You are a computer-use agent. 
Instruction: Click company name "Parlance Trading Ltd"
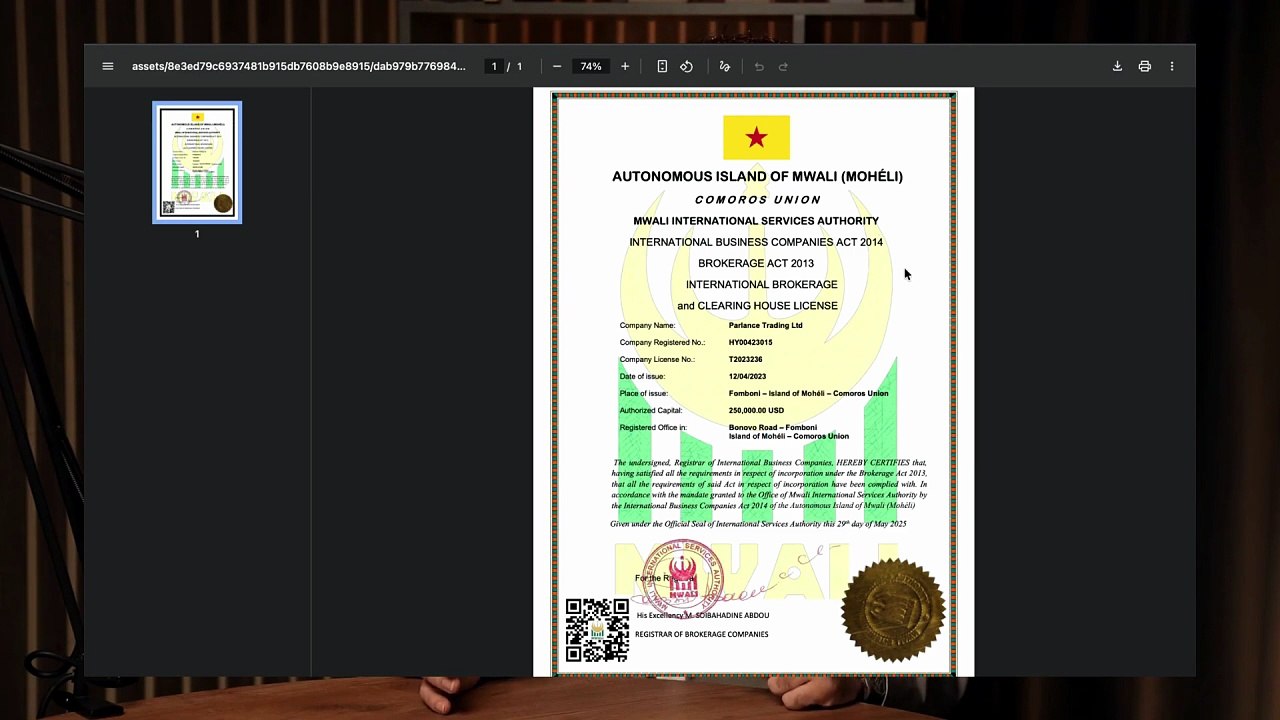(765, 325)
